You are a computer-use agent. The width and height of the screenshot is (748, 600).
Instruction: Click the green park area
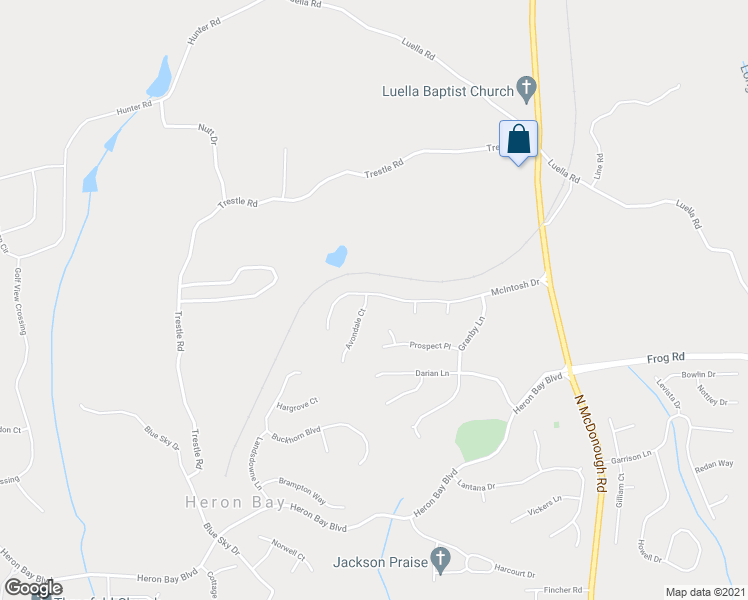coord(480,440)
